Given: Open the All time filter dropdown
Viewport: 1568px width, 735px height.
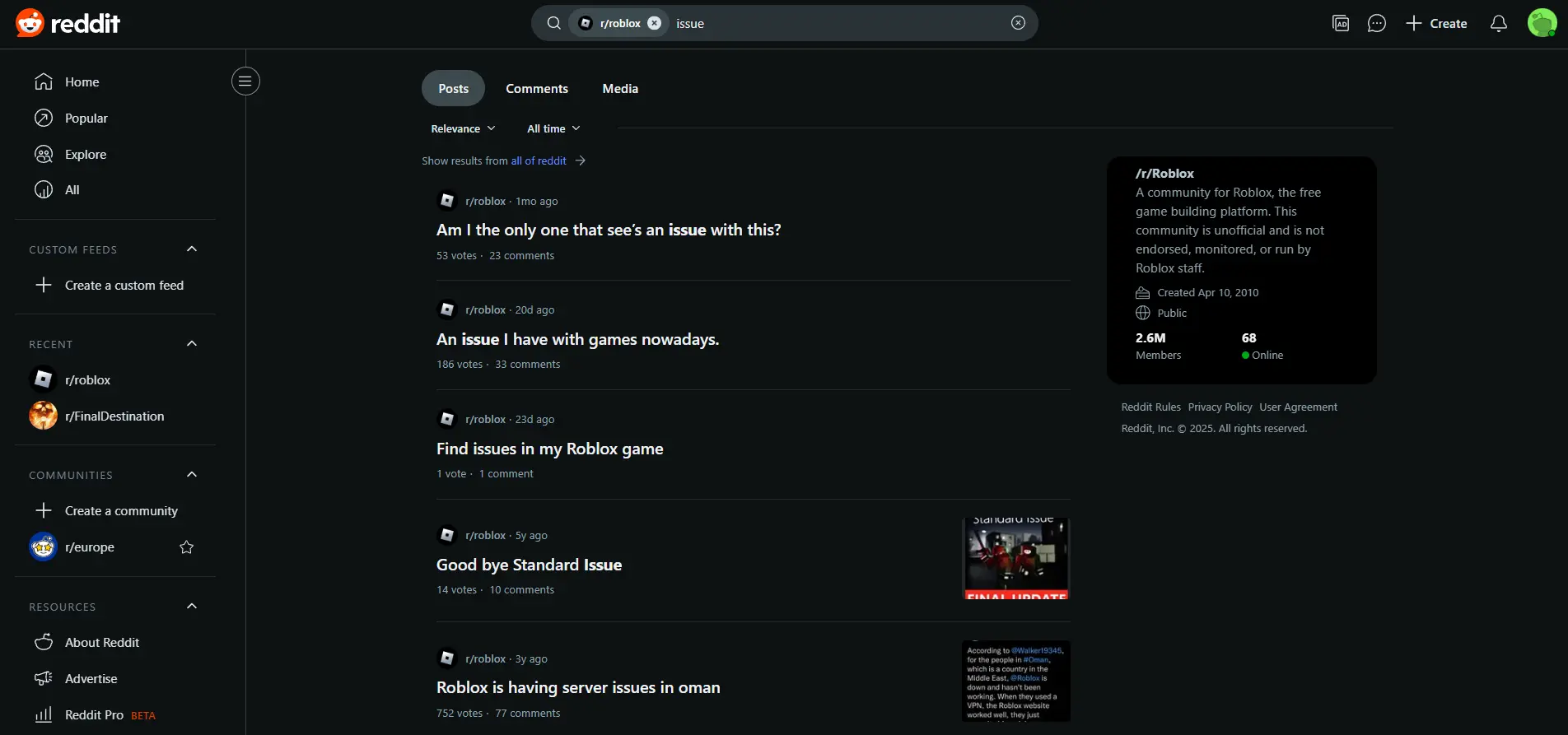Looking at the screenshot, I should tap(553, 128).
